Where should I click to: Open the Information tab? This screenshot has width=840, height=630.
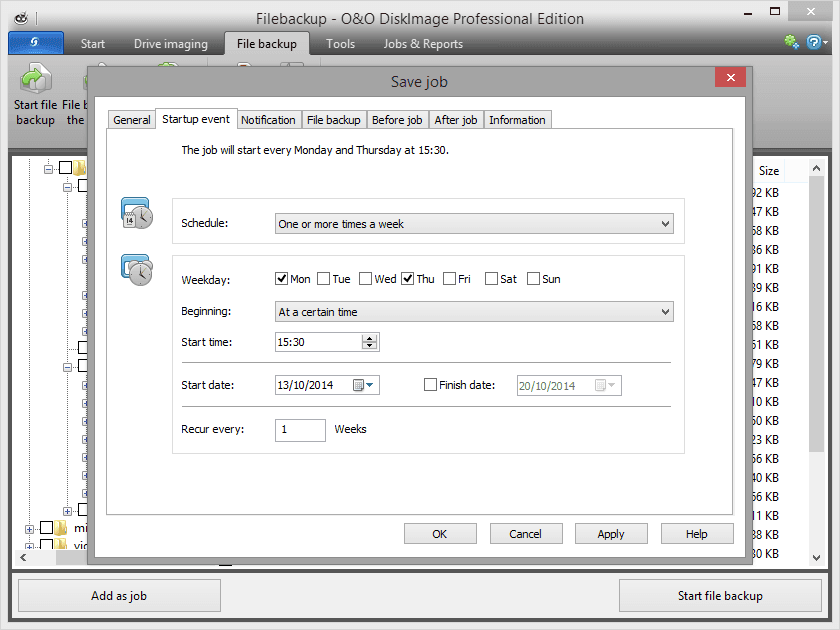517,120
